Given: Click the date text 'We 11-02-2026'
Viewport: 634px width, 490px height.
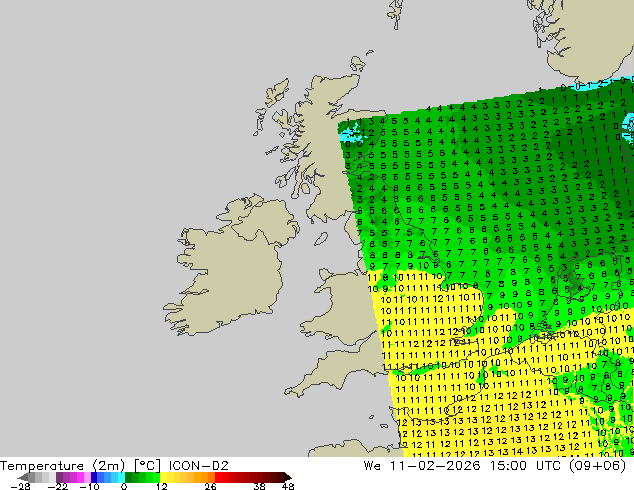Looking at the screenshot, I should [422, 466].
